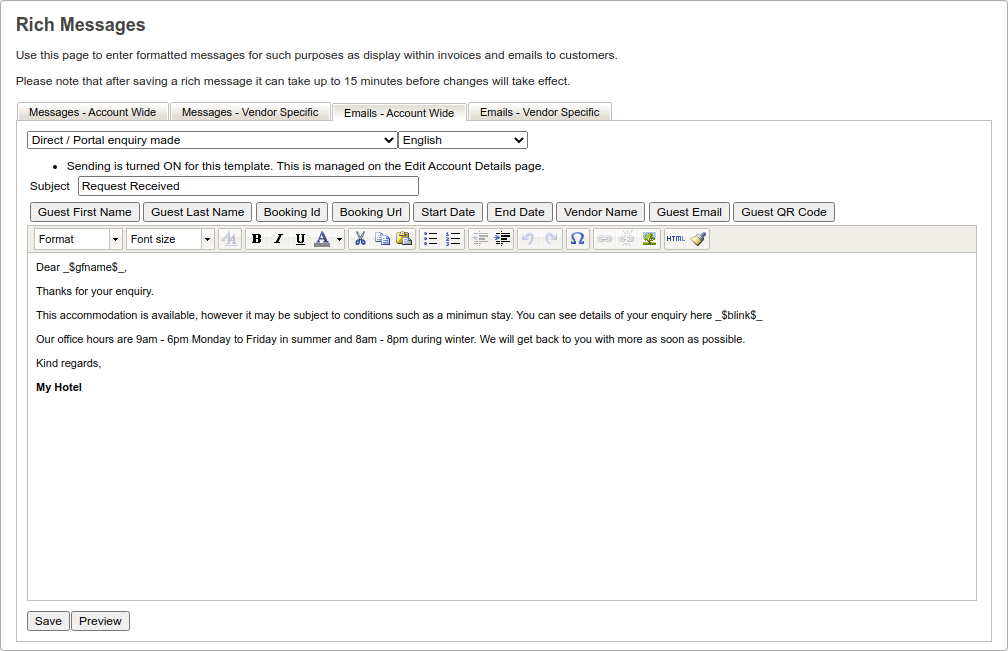Click the insert image icon

click(649, 239)
